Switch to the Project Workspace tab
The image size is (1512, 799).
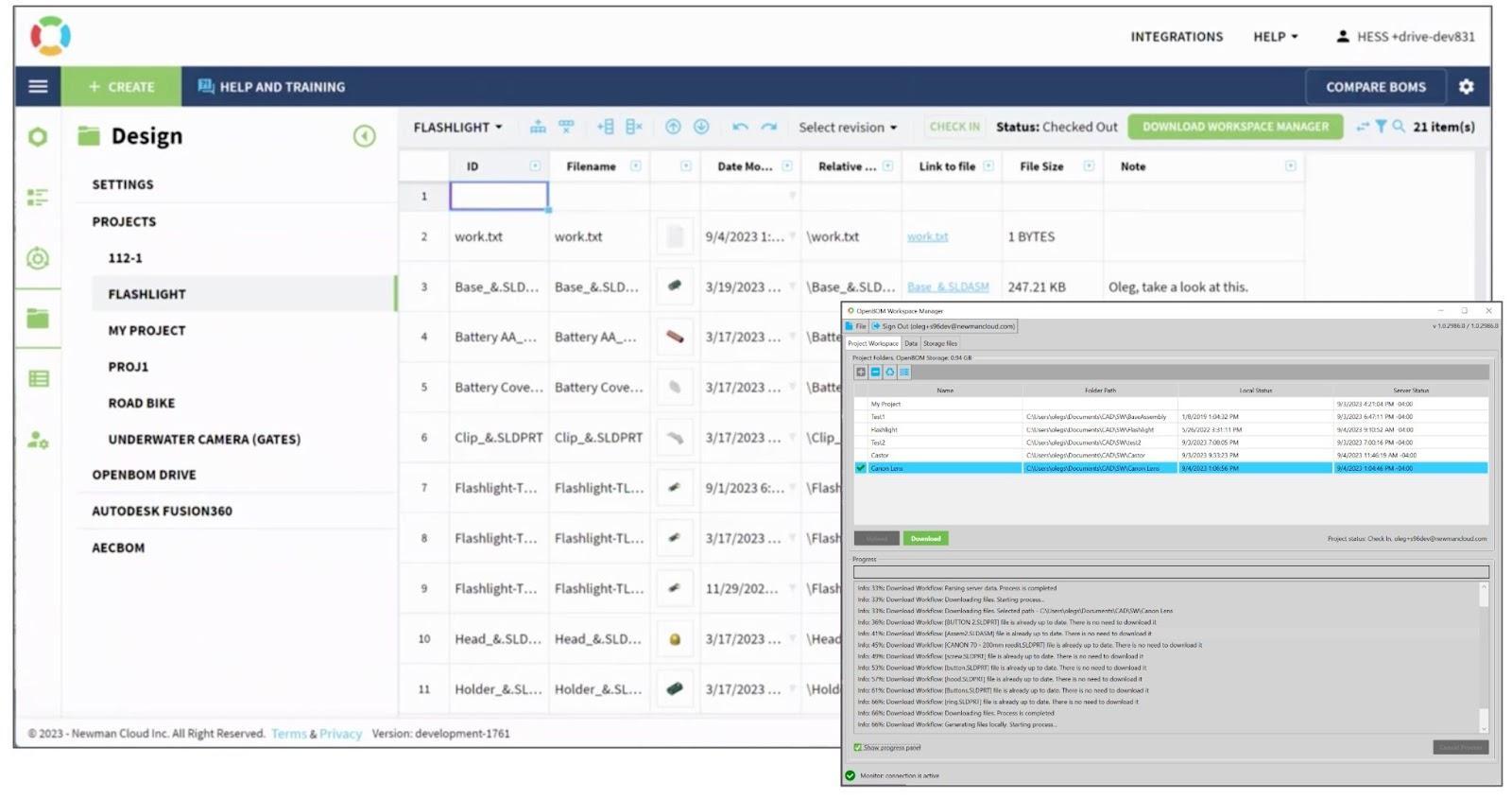tap(872, 343)
